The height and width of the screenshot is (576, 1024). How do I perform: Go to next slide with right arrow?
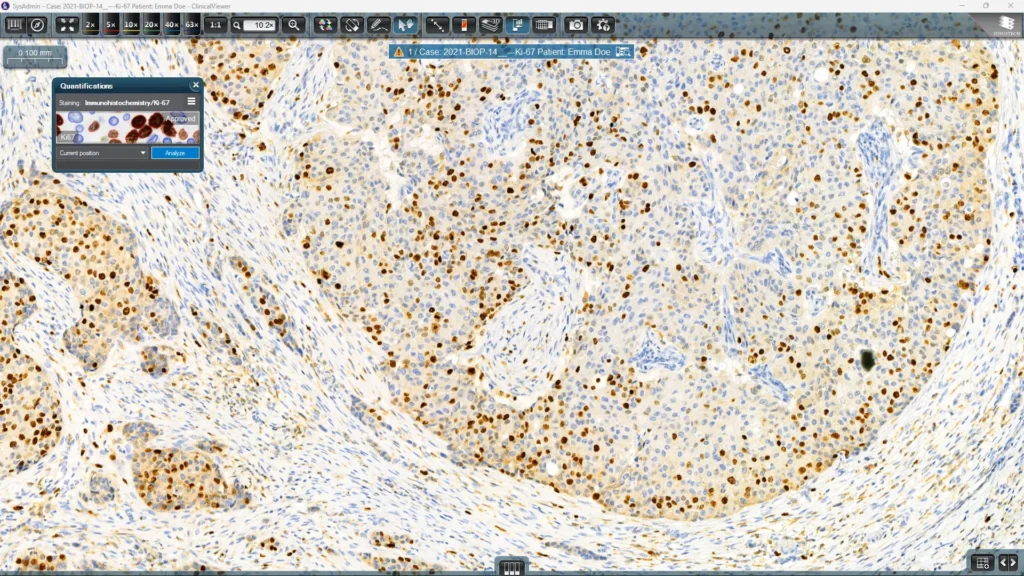click(x=1014, y=563)
